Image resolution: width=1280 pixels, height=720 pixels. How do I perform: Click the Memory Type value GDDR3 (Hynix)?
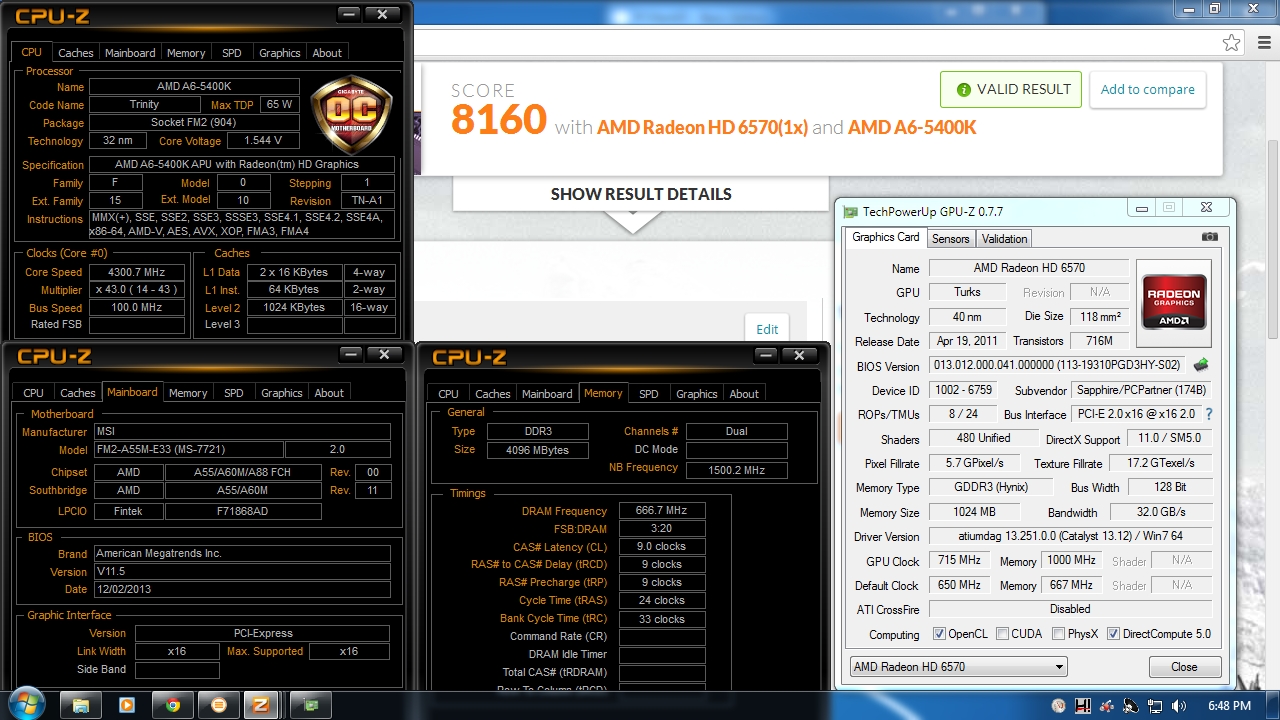point(990,487)
